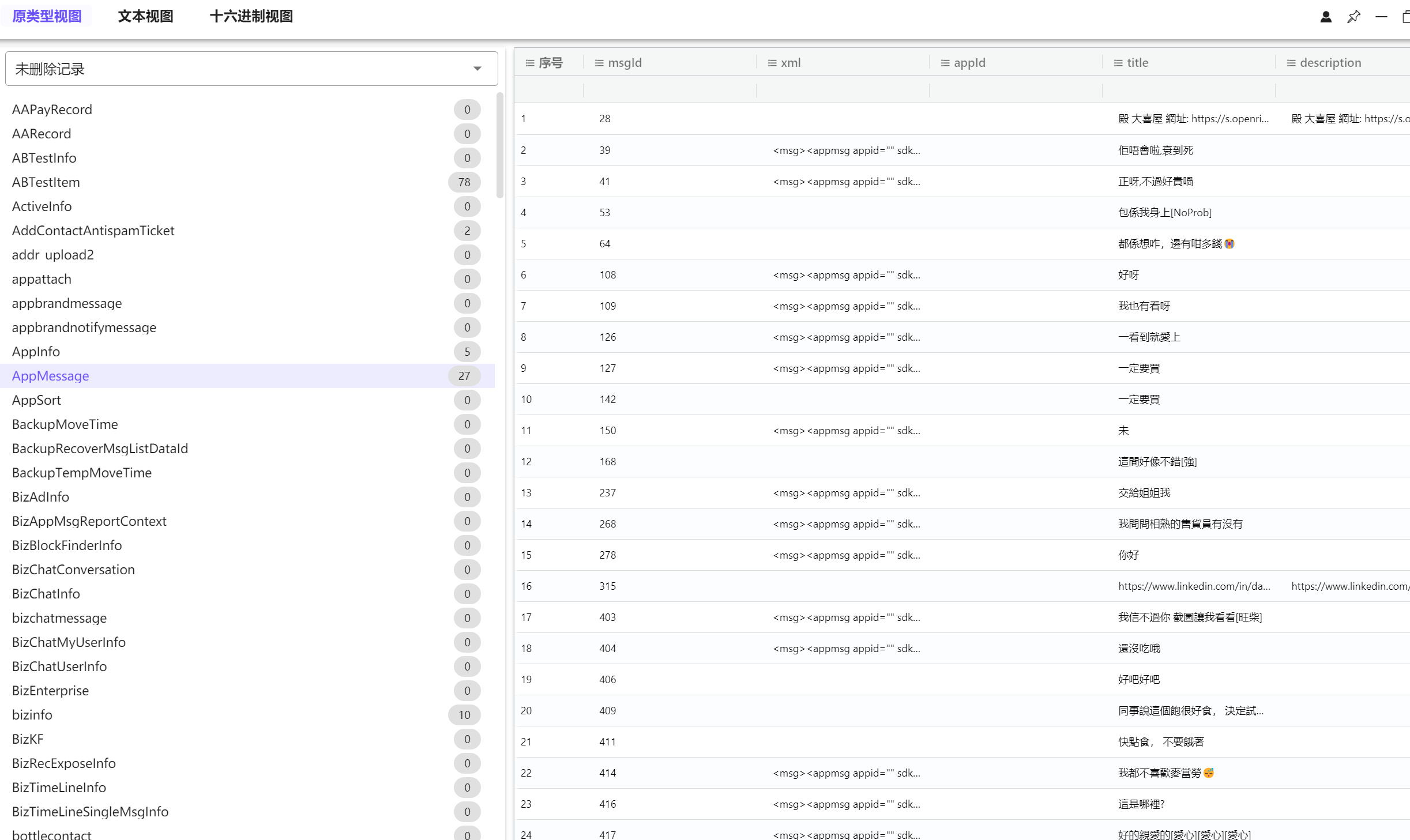
Task: Open the msgId column menu icon
Action: click(599, 63)
